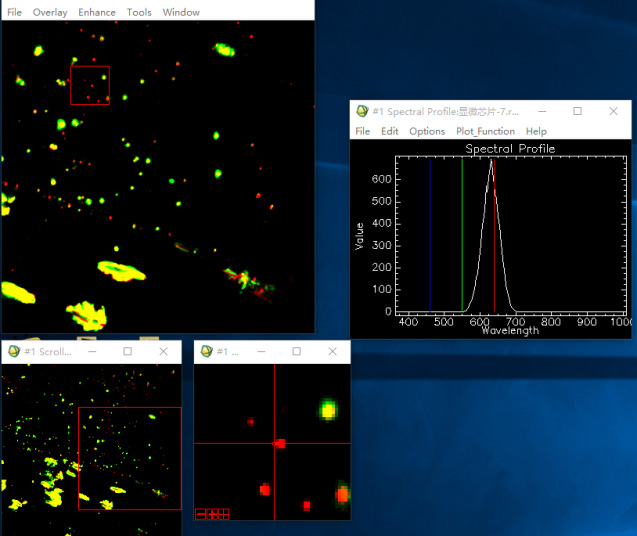Open the Tools menu in image window
The image size is (637, 536).
point(139,13)
